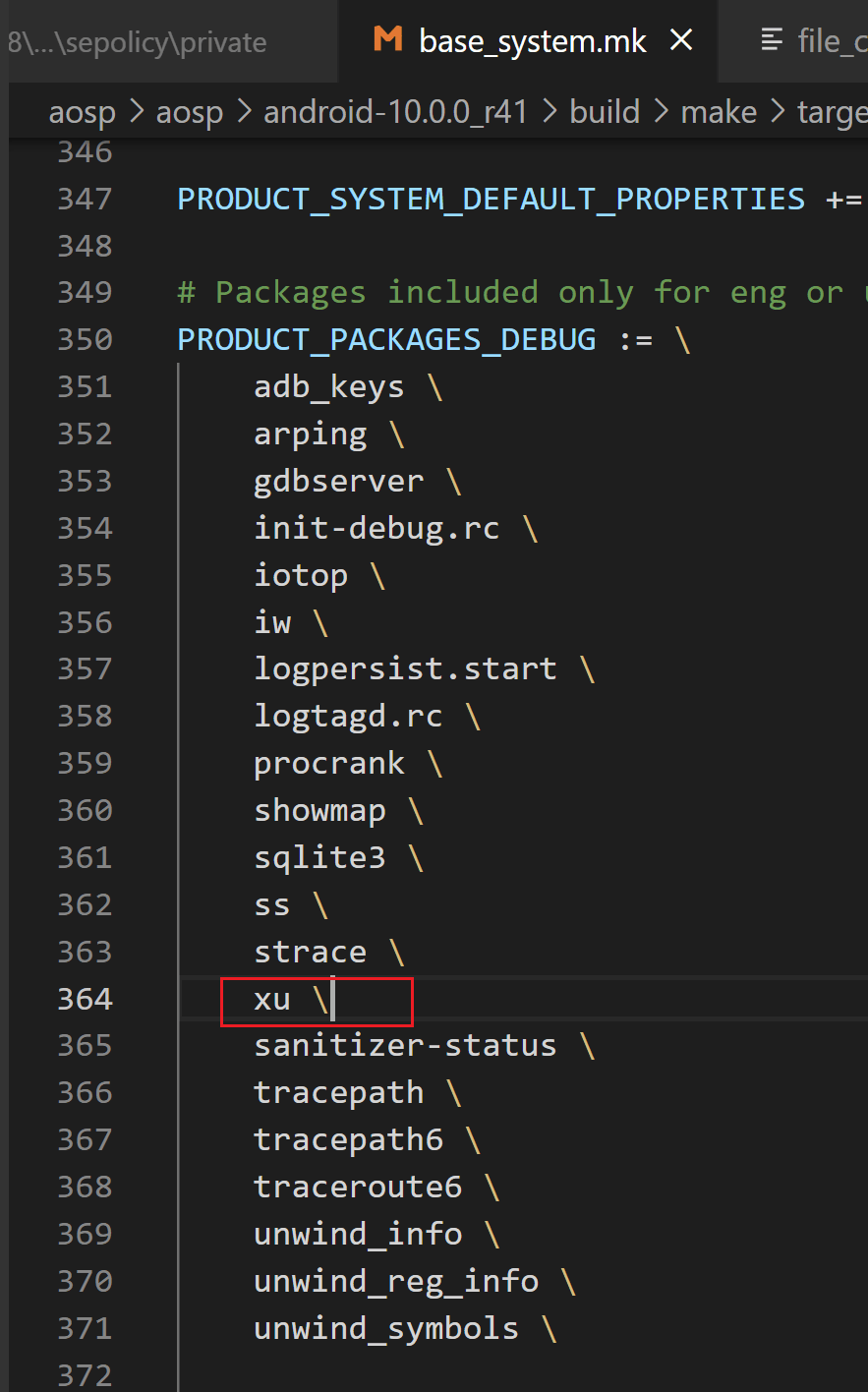Image resolution: width=868 pixels, height=1392 pixels.
Task: Click the unwind_symbols entry
Action: coord(386,1328)
